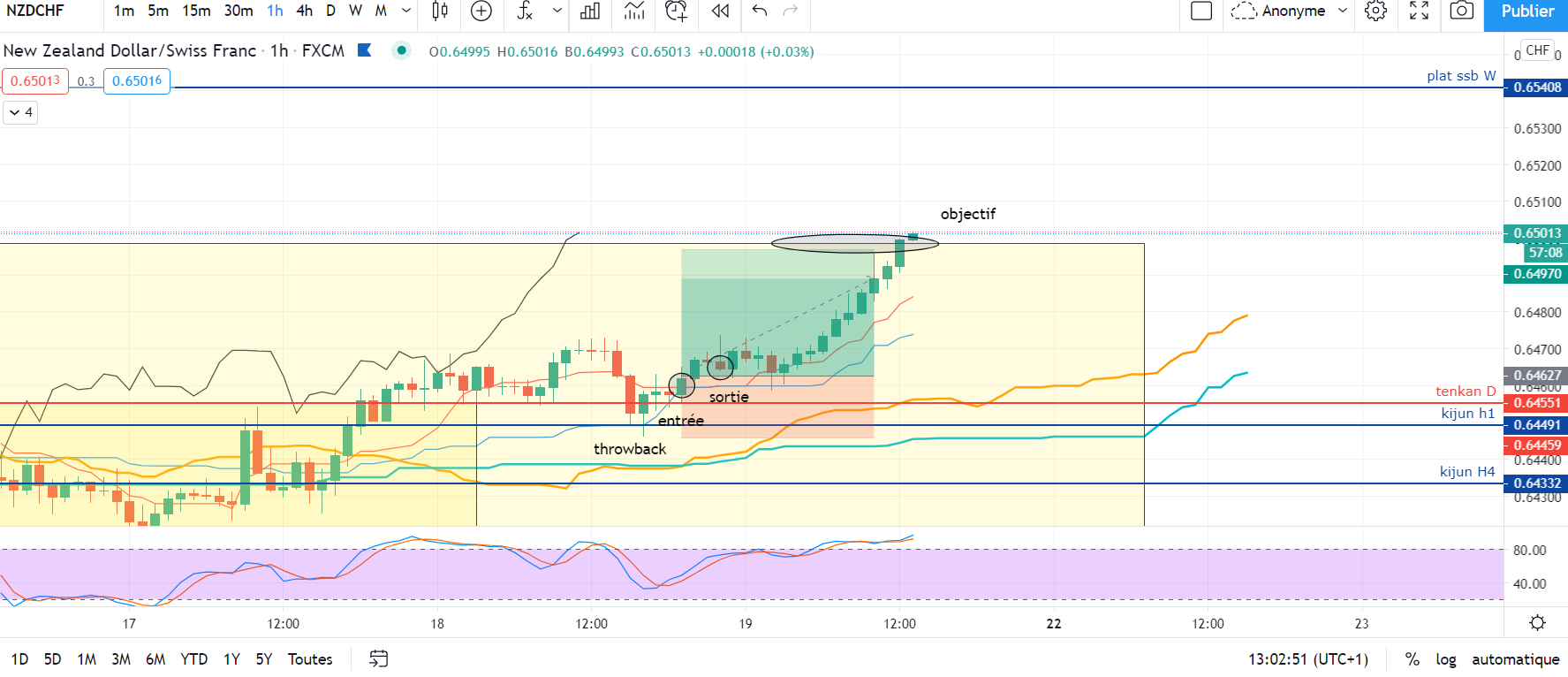The image size is (1568, 677).
Task: Set date range to YTD
Action: pyautogui.click(x=194, y=659)
